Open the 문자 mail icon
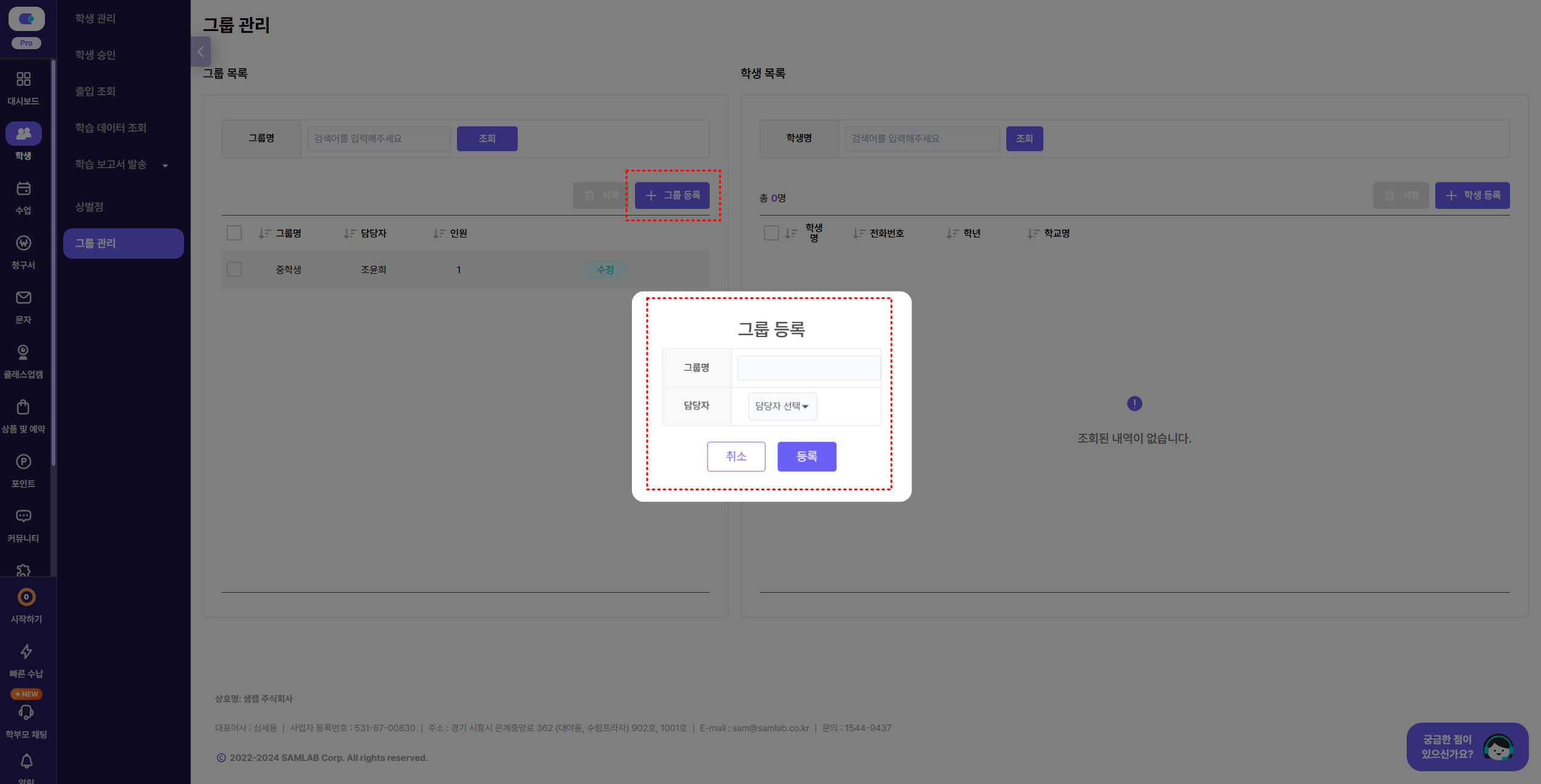1541x784 pixels. point(23,298)
